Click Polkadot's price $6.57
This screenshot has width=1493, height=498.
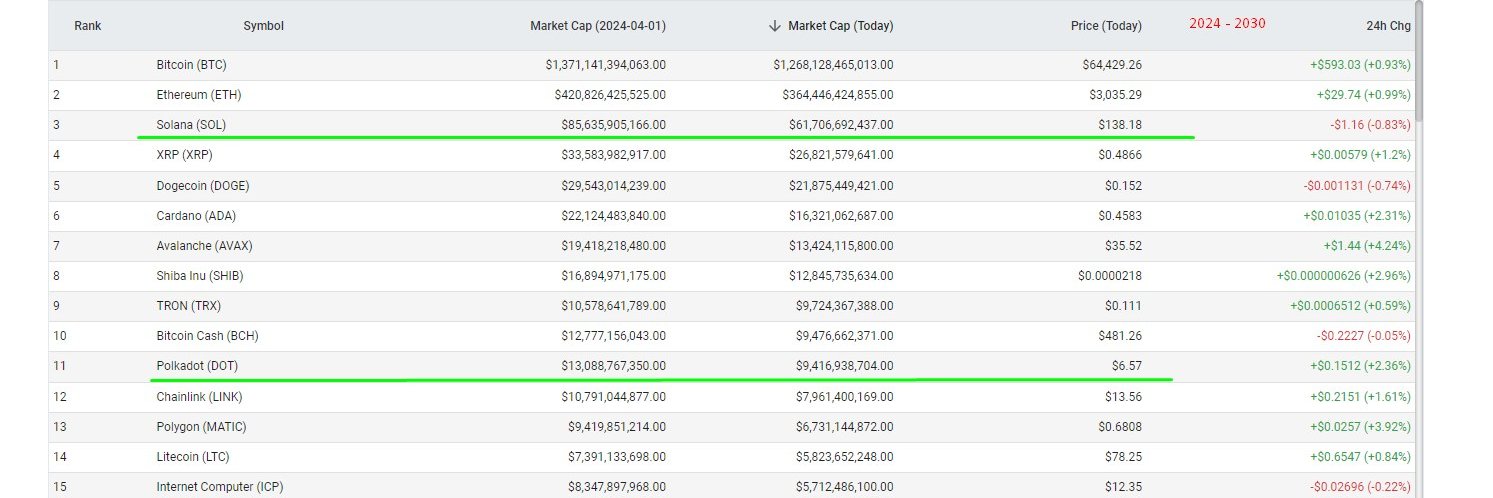click(1127, 366)
